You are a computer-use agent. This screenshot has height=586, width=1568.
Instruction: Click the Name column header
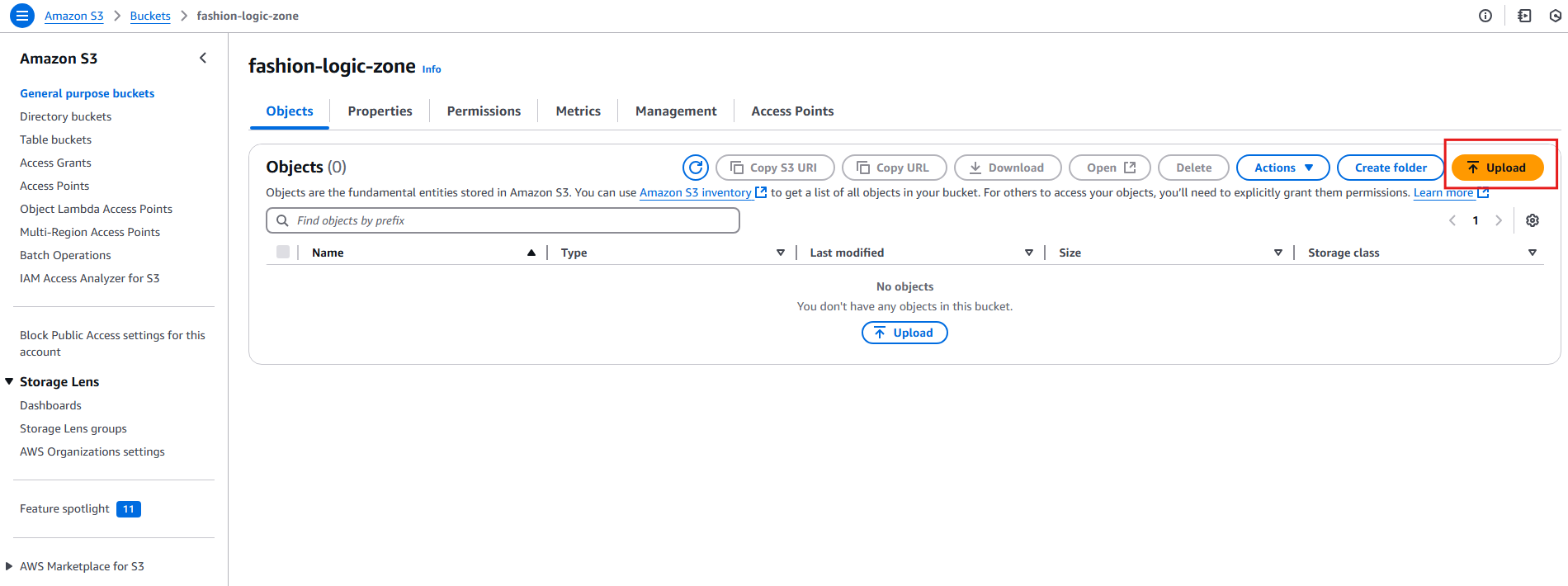coord(328,253)
